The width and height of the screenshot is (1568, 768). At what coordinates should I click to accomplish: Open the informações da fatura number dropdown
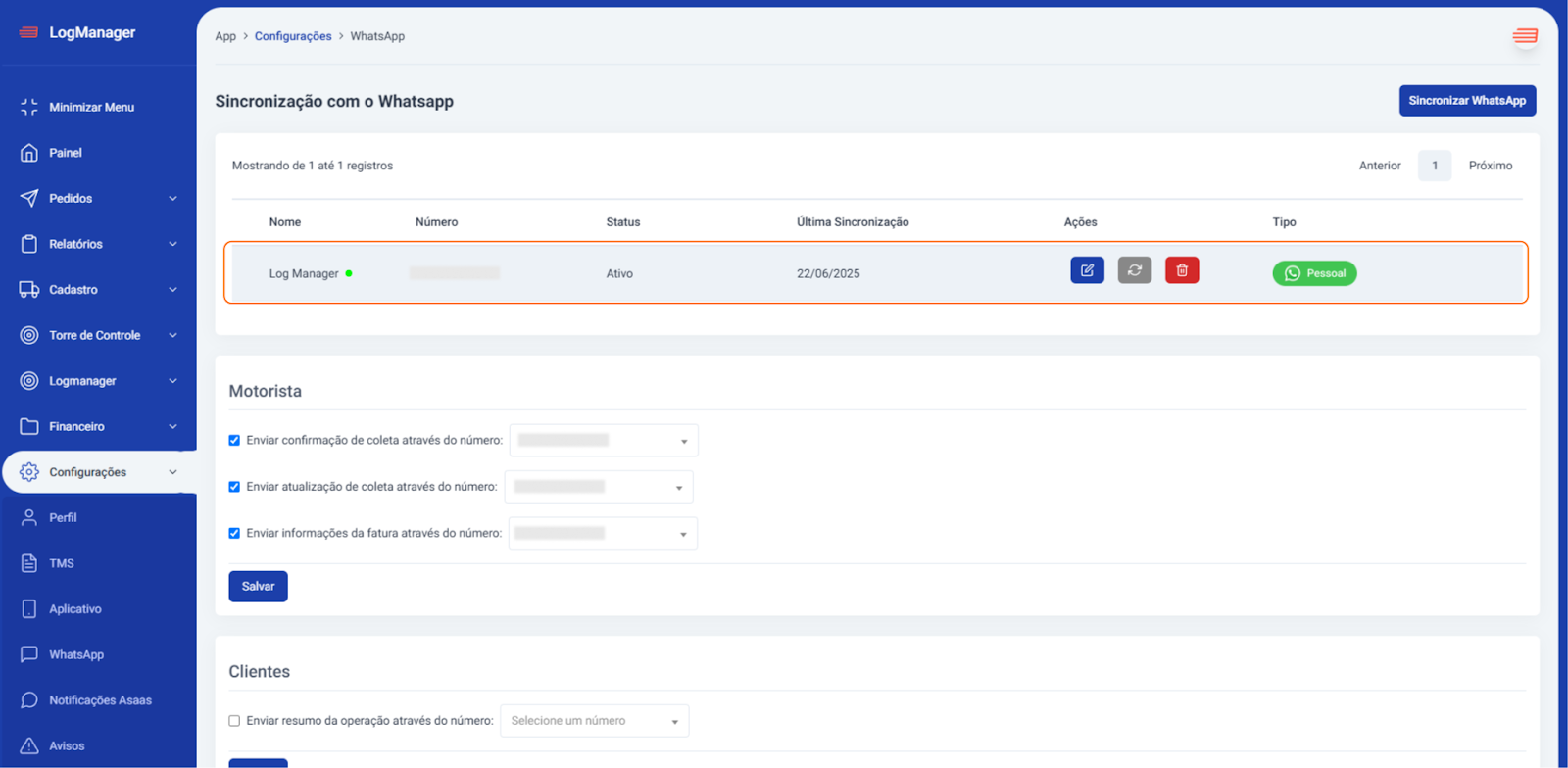603,534
